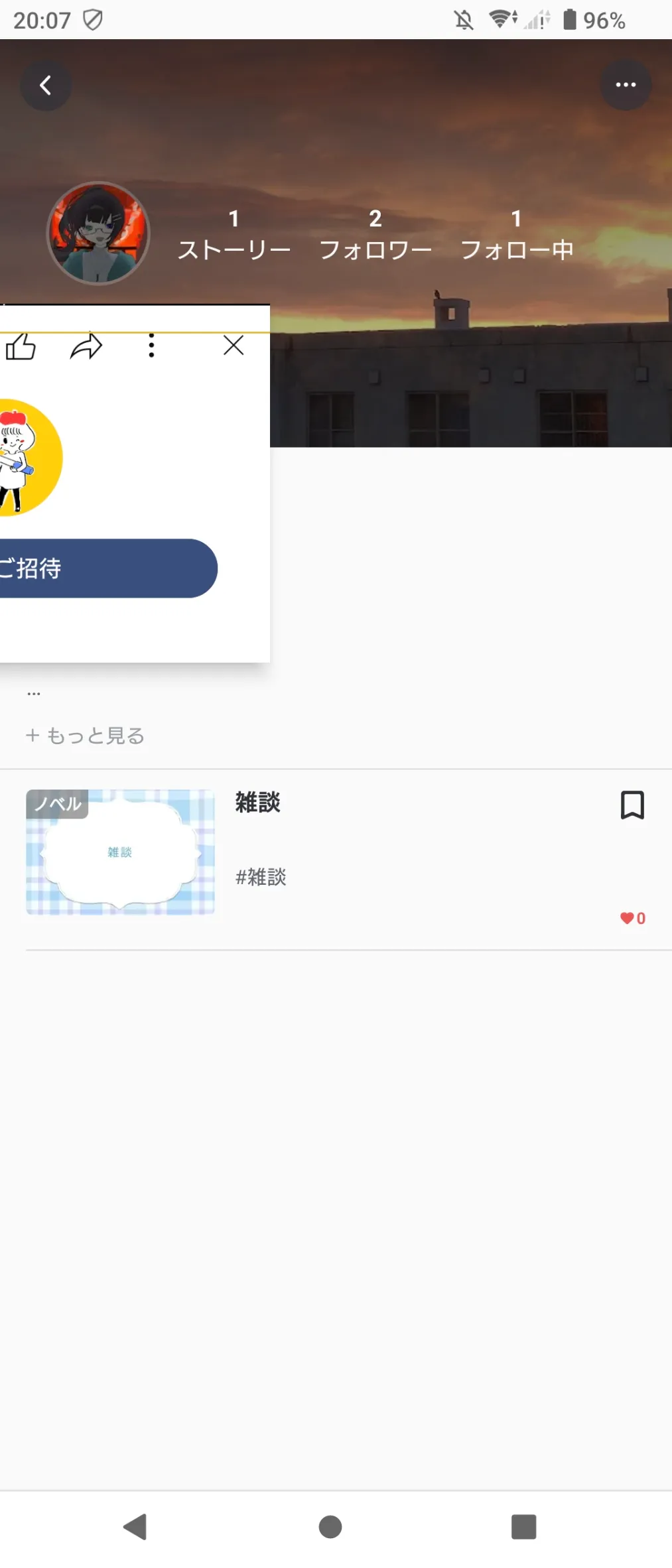
Task: View the フォロー中 list
Action: 517,235
